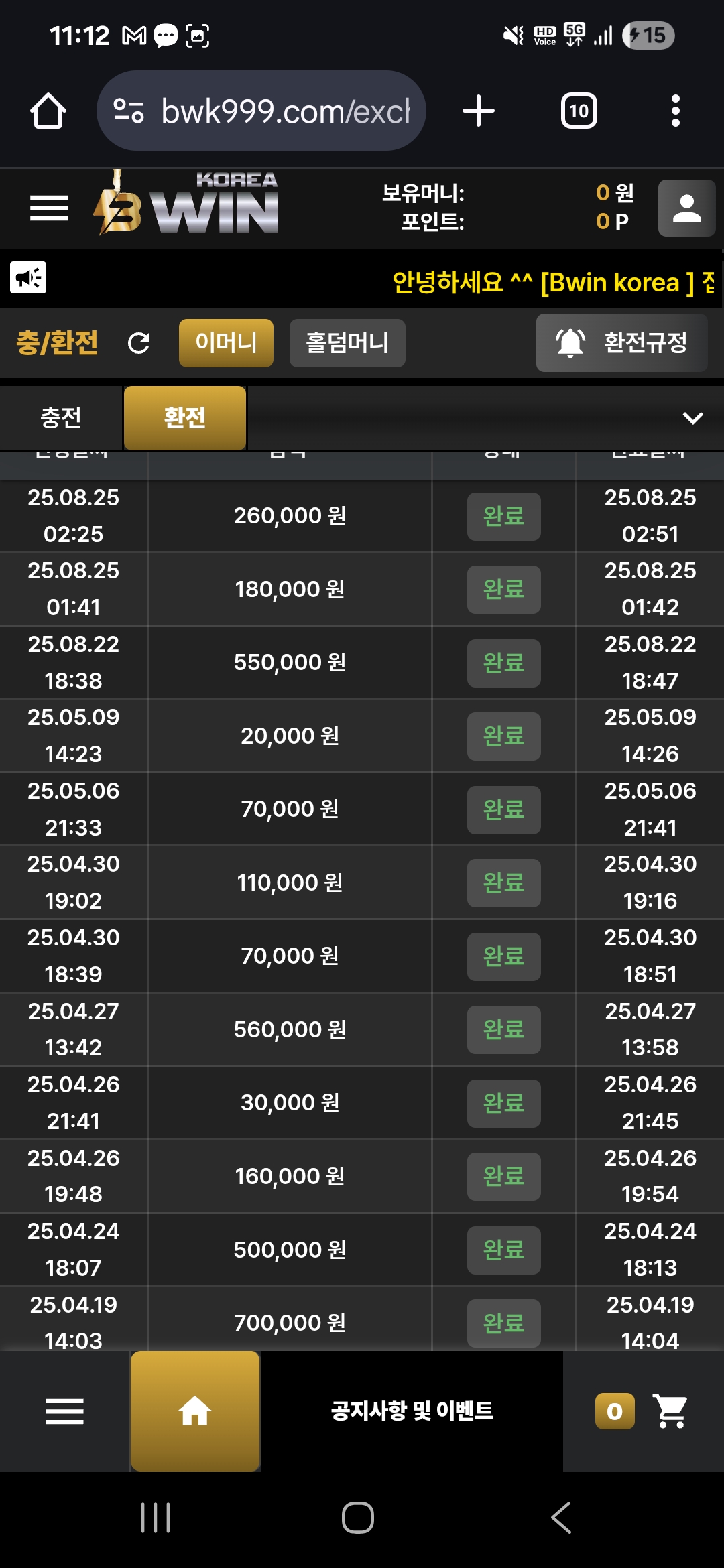Open the hamburger menu beside the Bwin logo
The height and width of the screenshot is (1568, 724).
tap(49, 208)
